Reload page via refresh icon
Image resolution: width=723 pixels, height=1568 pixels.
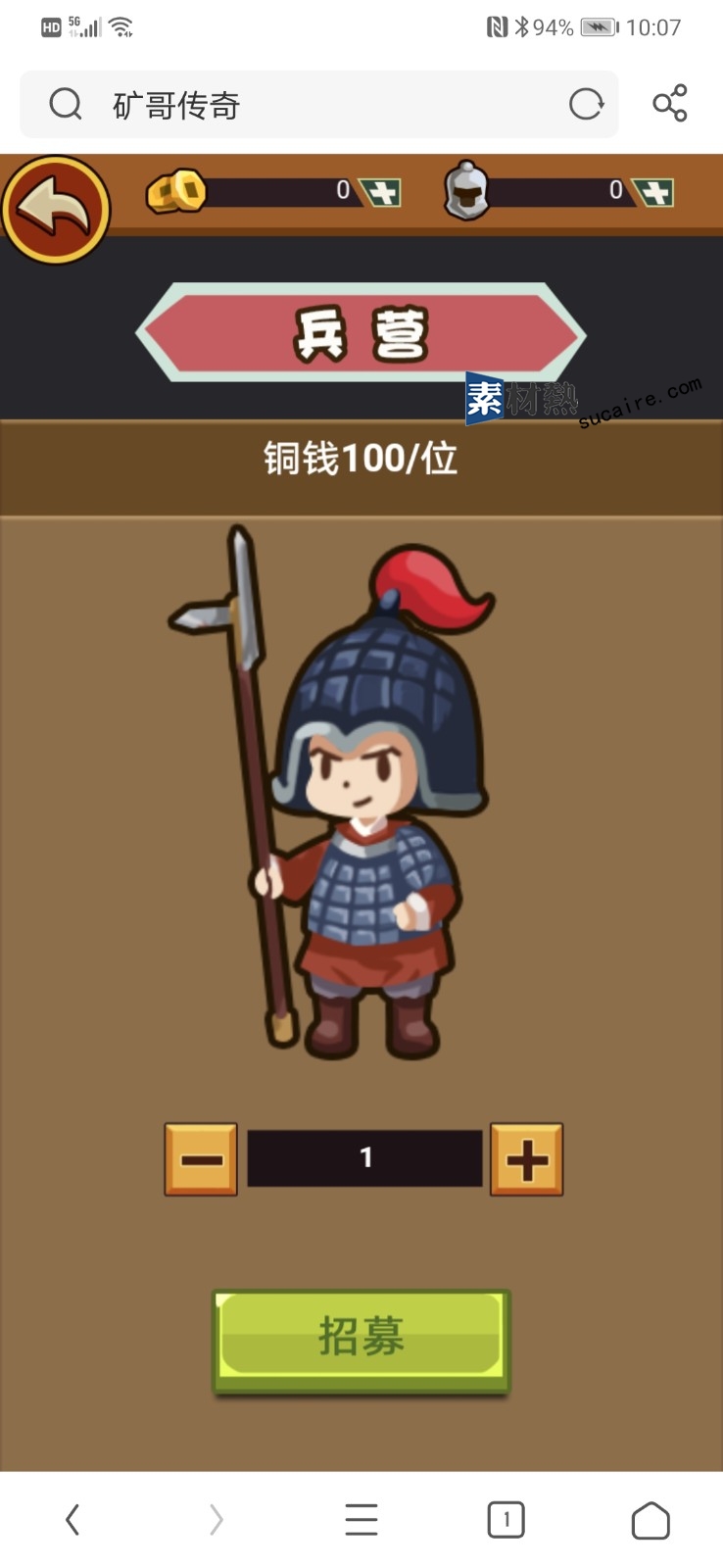point(586,103)
